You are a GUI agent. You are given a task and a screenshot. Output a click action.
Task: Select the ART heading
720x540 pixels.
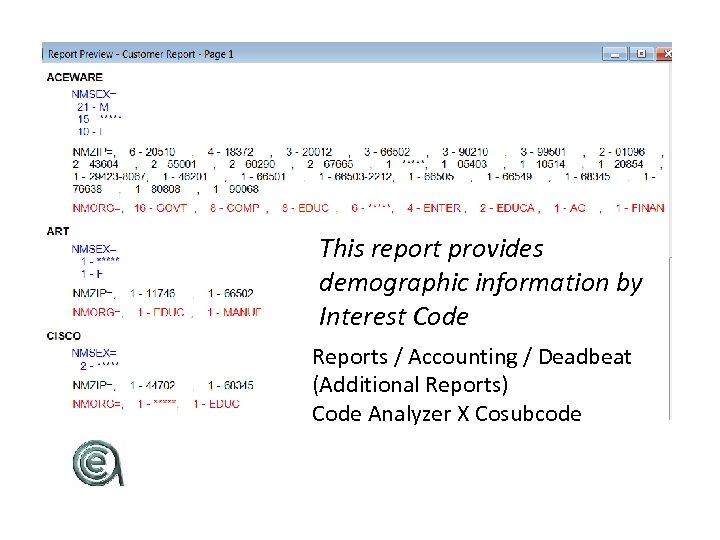[x=58, y=231]
